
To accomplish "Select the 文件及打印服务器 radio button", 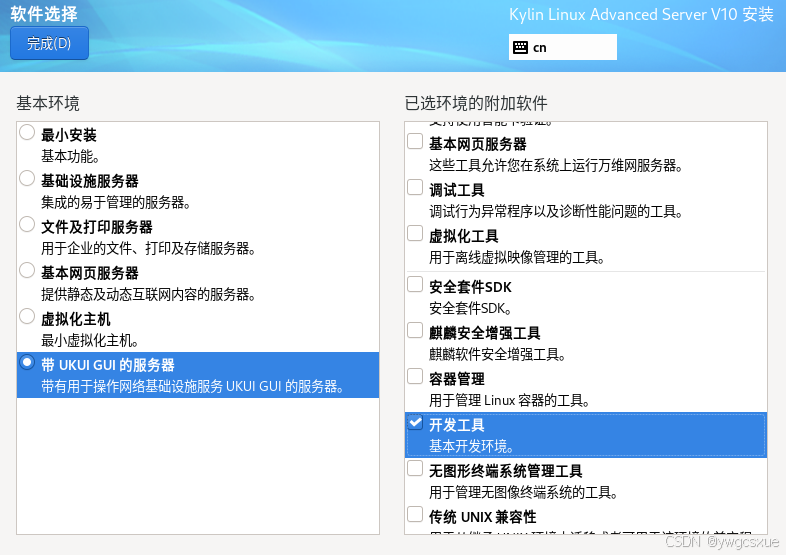I will [x=27, y=225].
